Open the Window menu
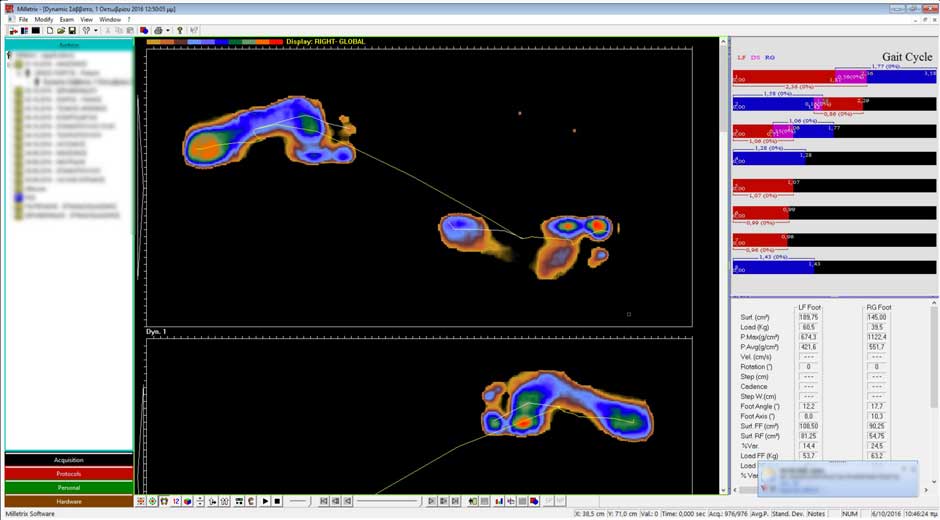 click(110, 19)
